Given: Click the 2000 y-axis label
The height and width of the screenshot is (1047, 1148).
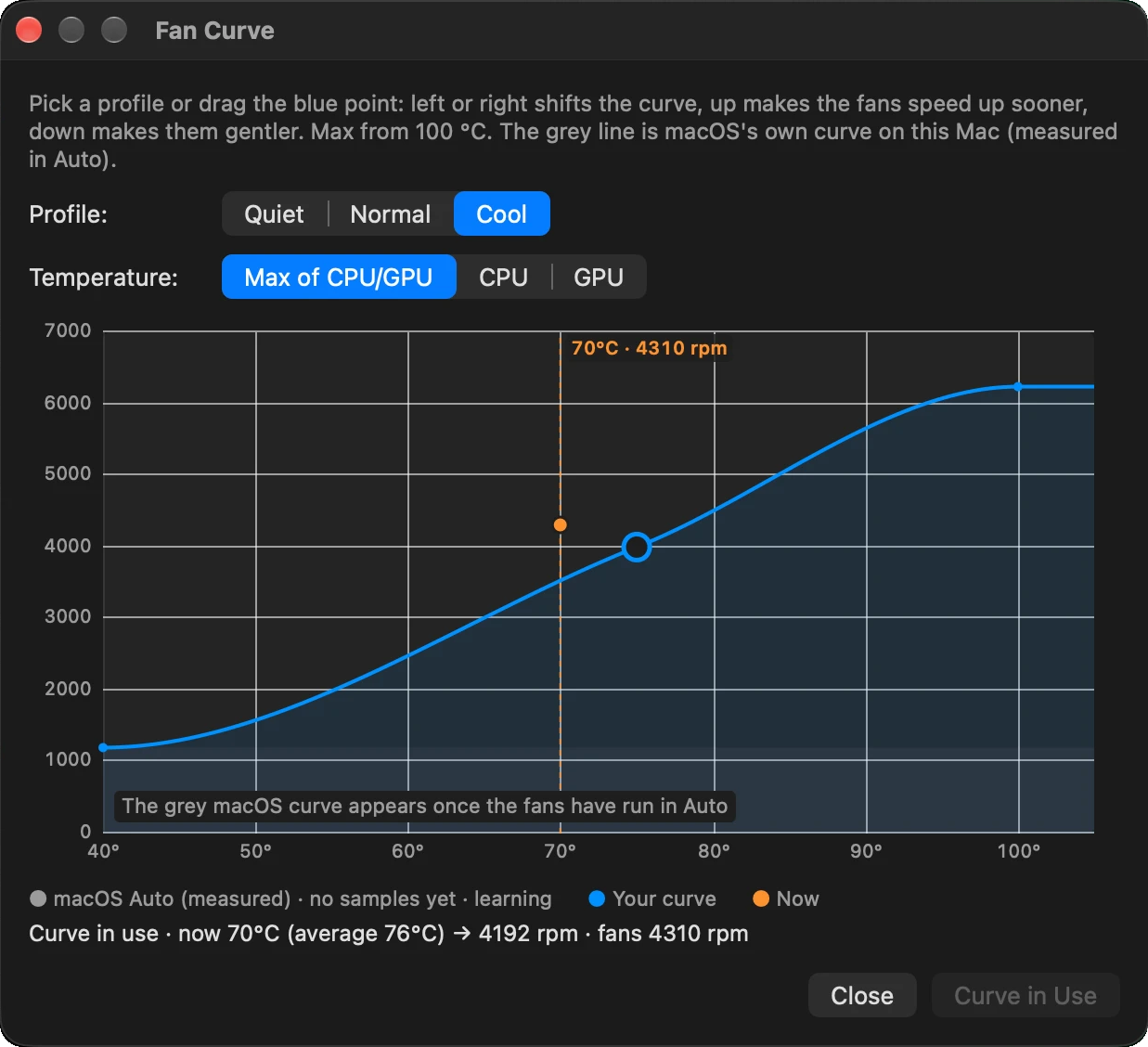Looking at the screenshot, I should pos(68,689).
